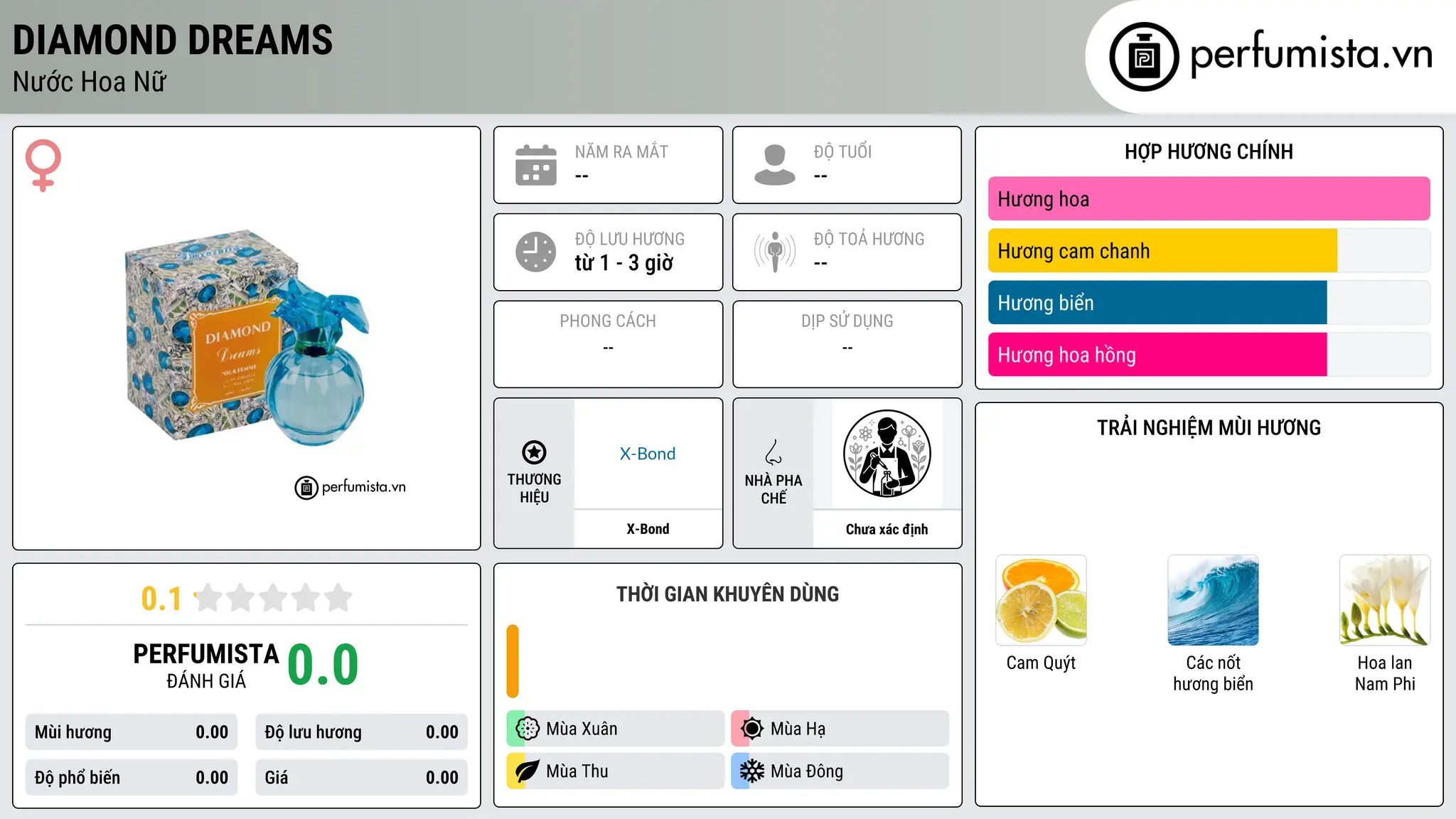Viewport: 1456px width, 819px height.
Task: Click the Các nốt hương biển caption
Action: 1213,673
